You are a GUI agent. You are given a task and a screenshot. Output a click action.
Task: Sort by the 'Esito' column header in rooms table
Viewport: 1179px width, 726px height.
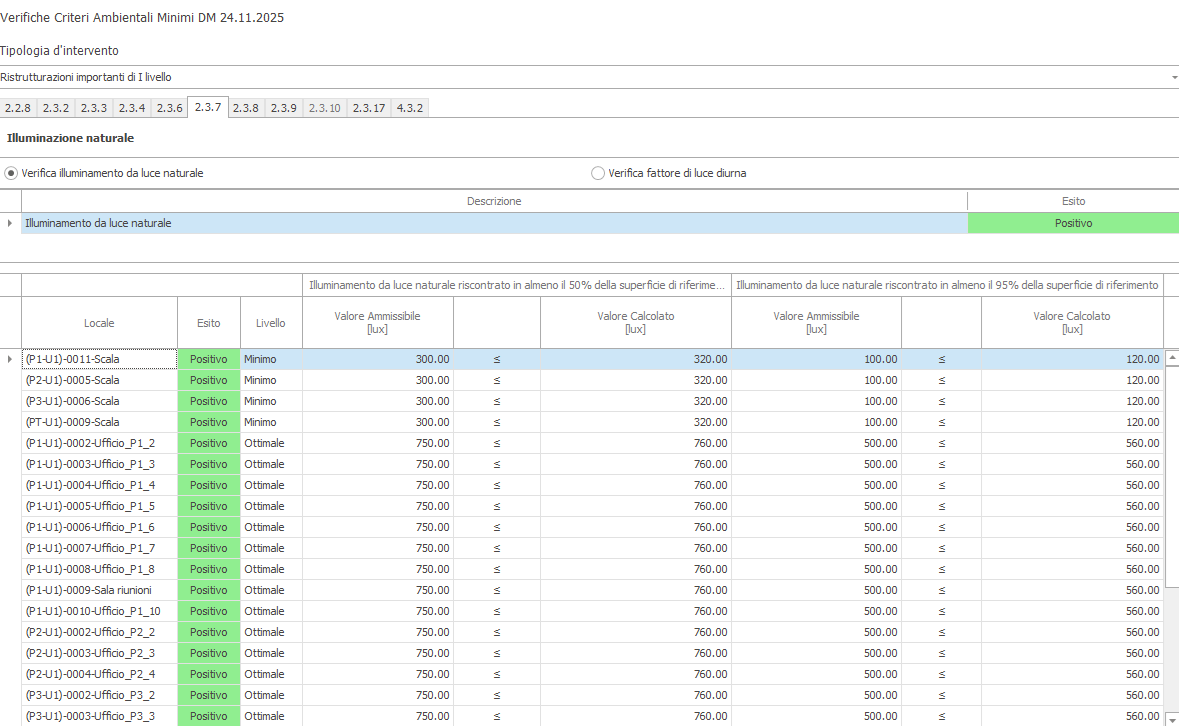point(208,323)
